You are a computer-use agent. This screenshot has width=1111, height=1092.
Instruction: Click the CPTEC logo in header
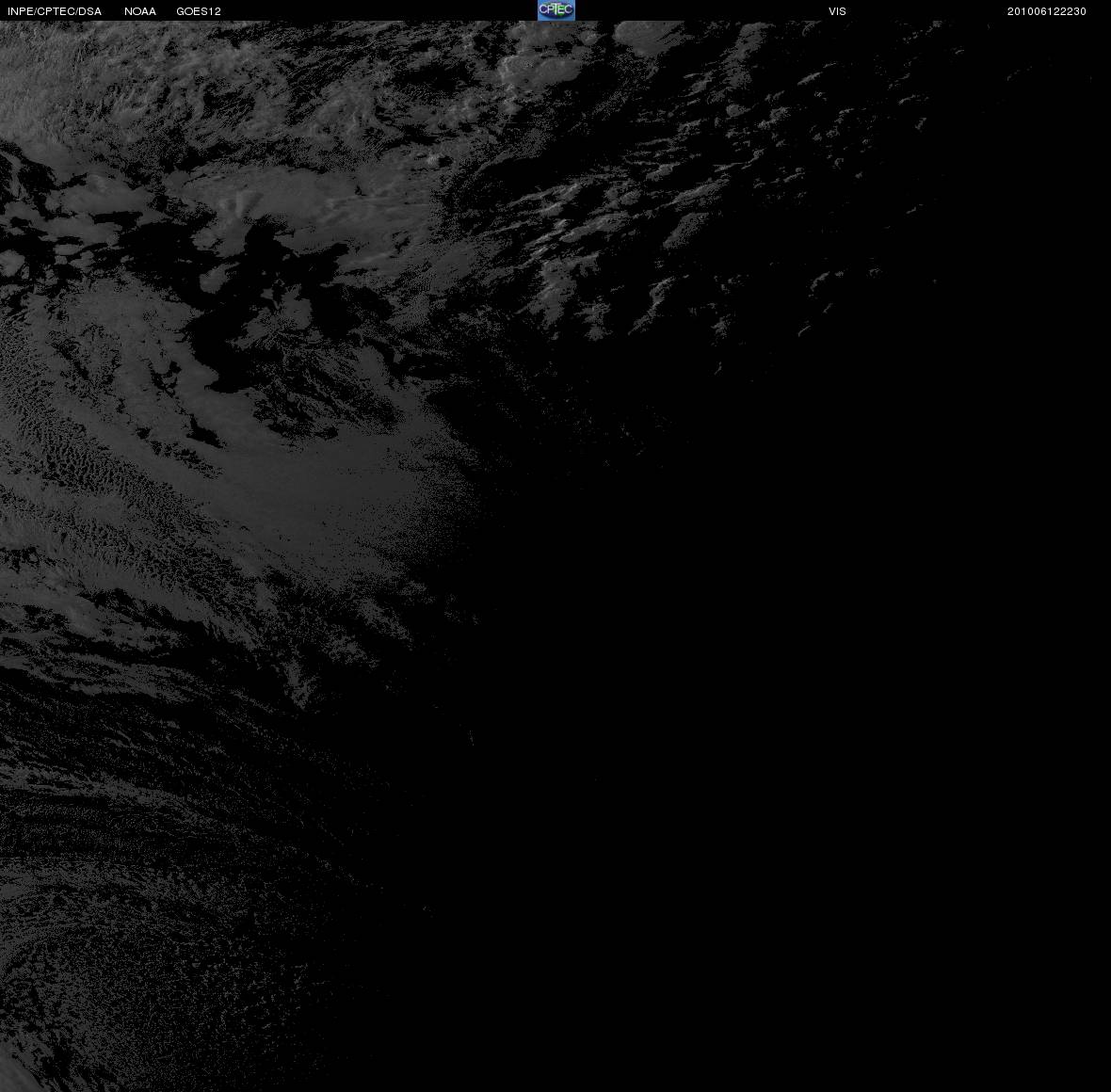point(555,10)
